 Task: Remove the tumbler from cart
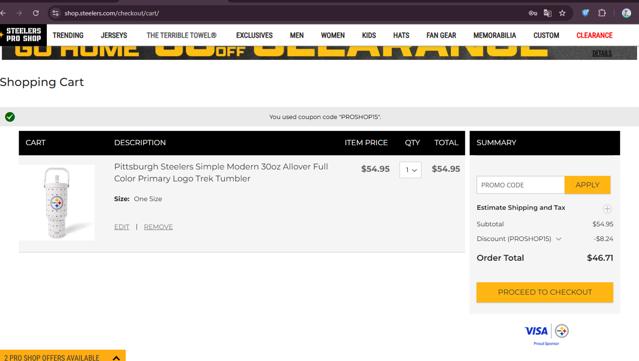[158, 227]
